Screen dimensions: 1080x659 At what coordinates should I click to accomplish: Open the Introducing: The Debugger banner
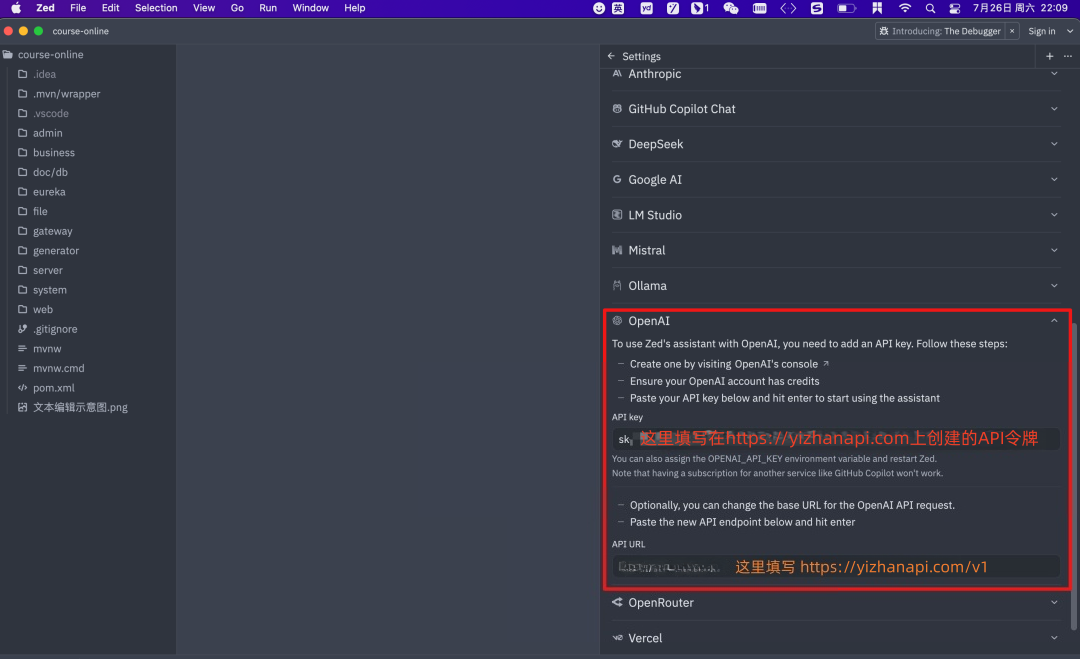(940, 31)
